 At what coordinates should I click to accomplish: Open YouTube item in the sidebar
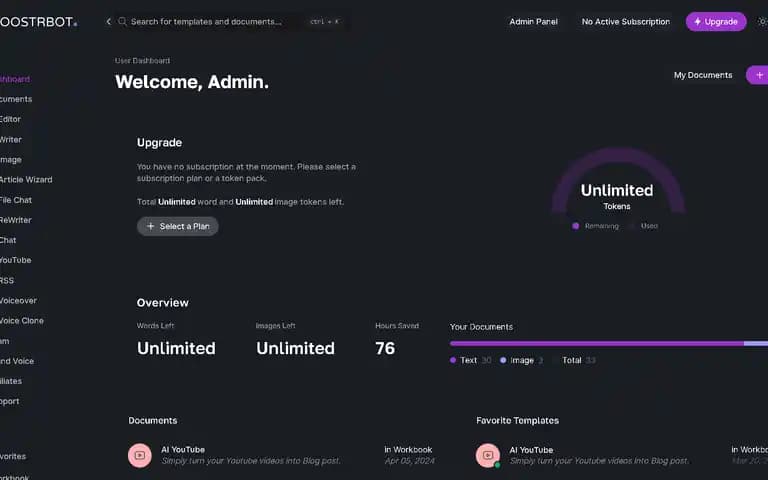point(16,260)
